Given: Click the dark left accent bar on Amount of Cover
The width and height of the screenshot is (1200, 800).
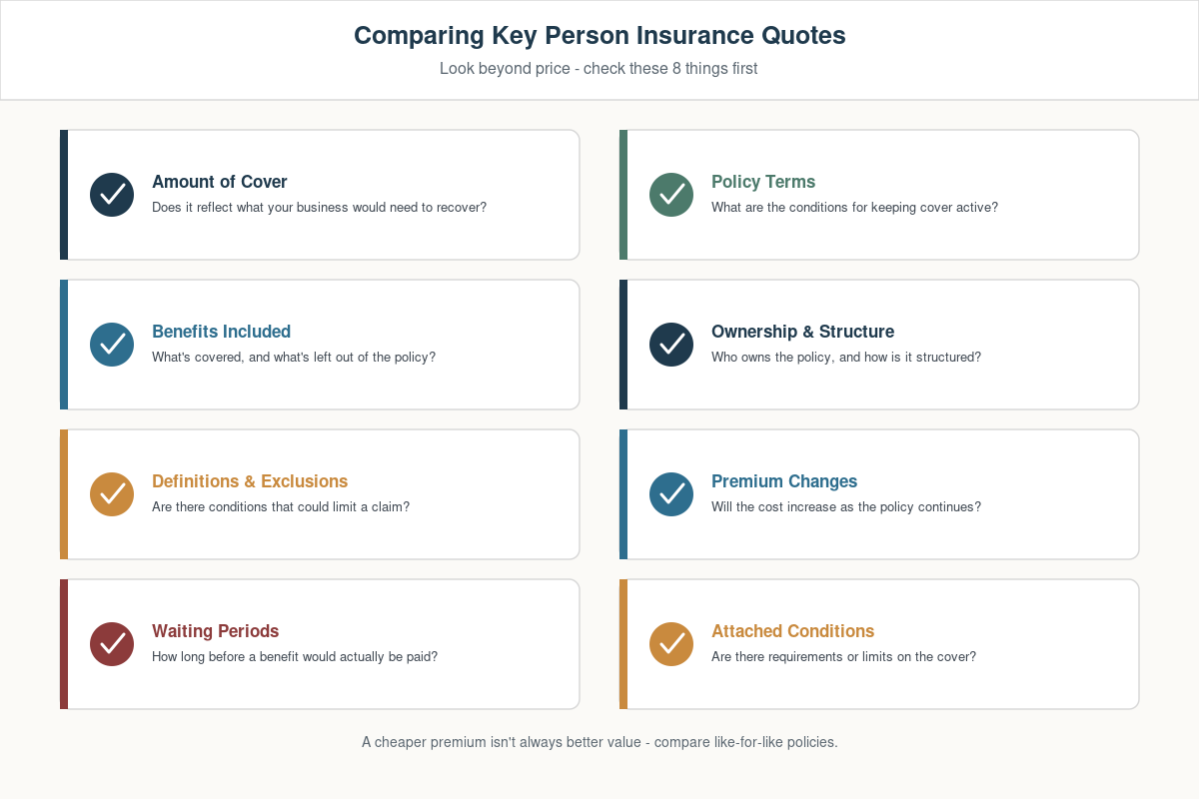Looking at the screenshot, I should pos(64,195).
